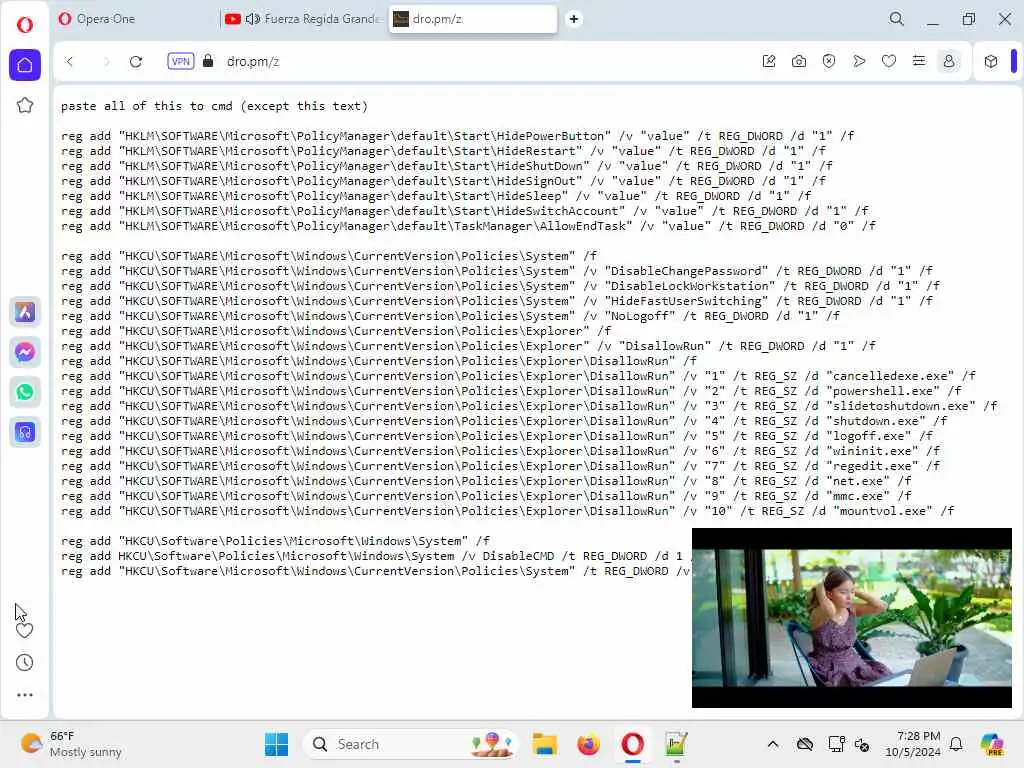Viewport: 1024px width, 768px height.
Task: Go back to the previous page
Action: tap(70, 61)
